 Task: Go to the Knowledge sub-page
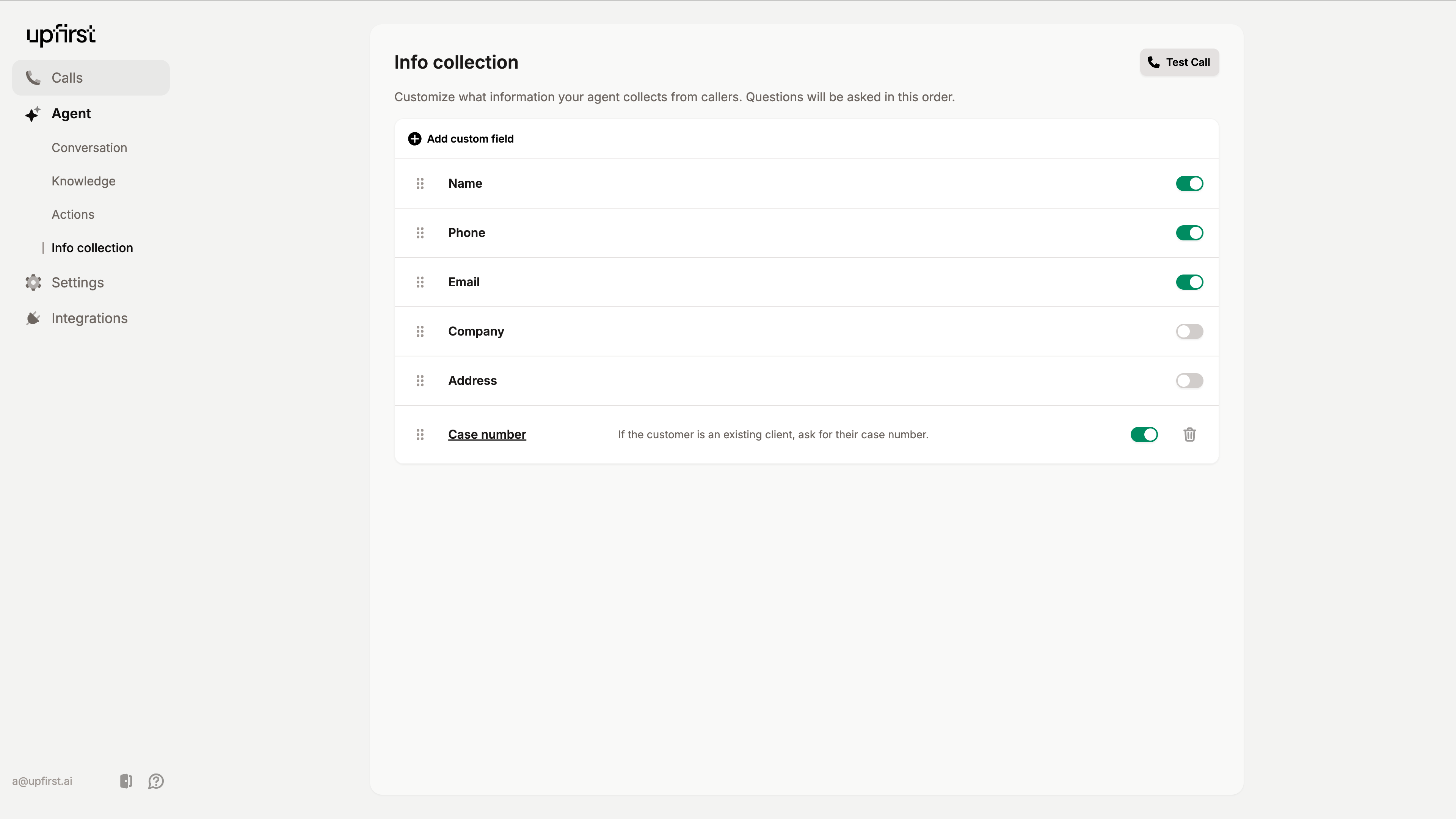(83, 181)
